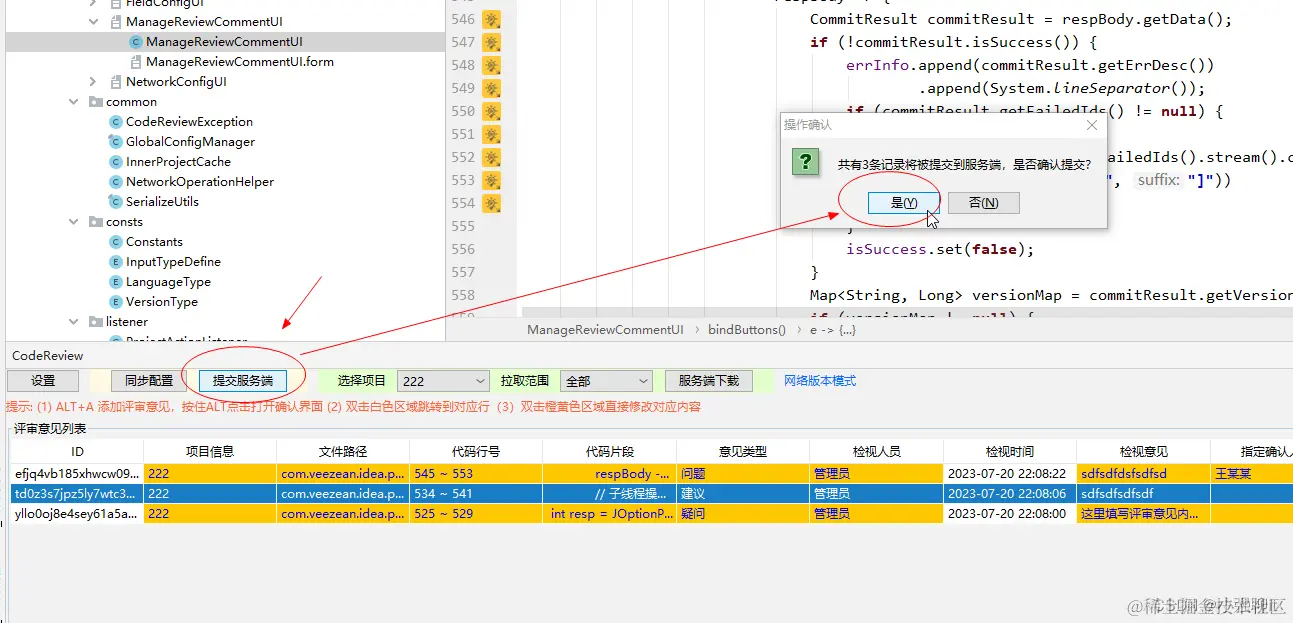Click the gutter marker icon at line 554
Screen dimensions: 1293x623
tap(491, 203)
